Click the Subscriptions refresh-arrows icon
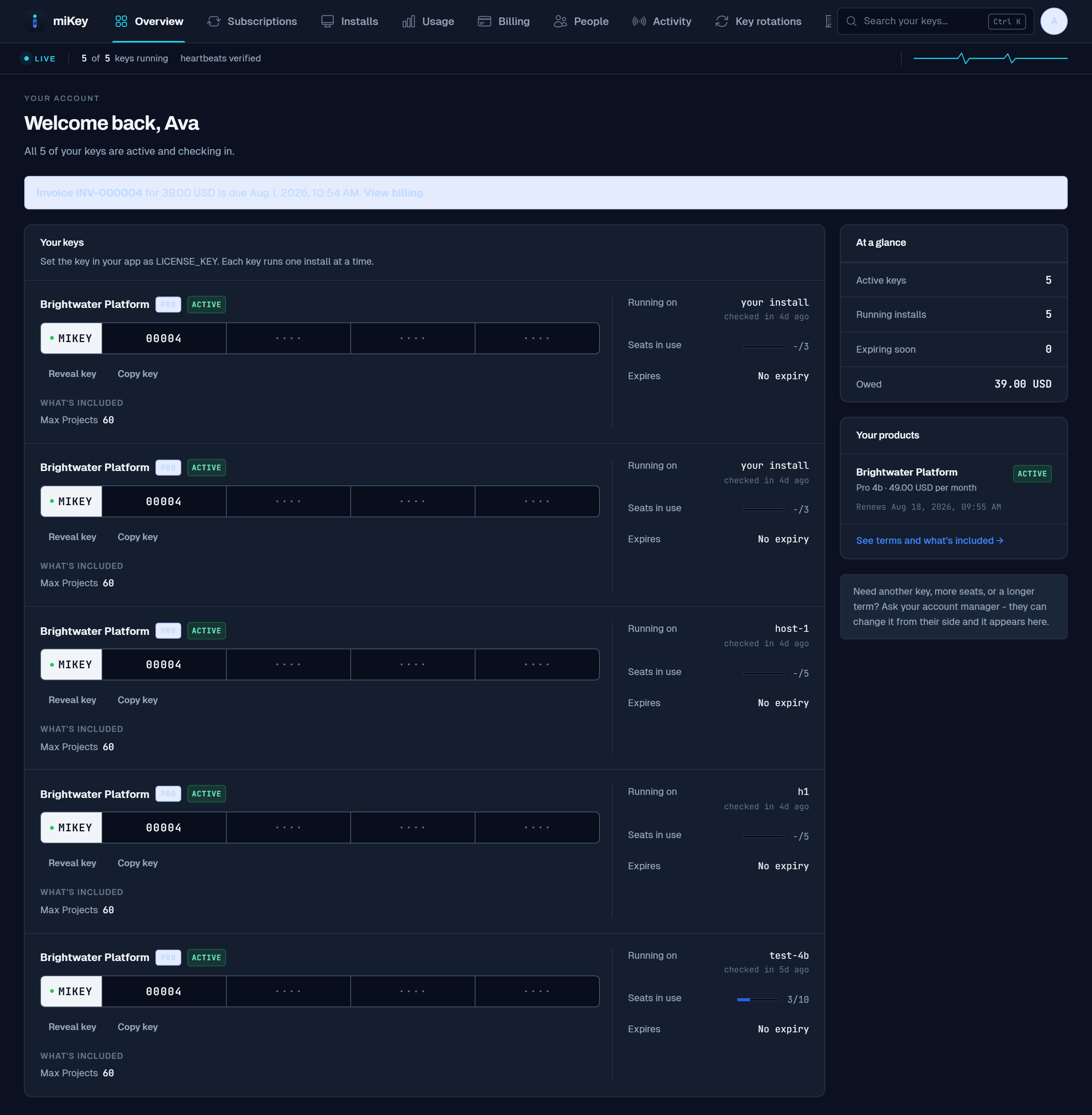1092x1115 pixels. [214, 21]
